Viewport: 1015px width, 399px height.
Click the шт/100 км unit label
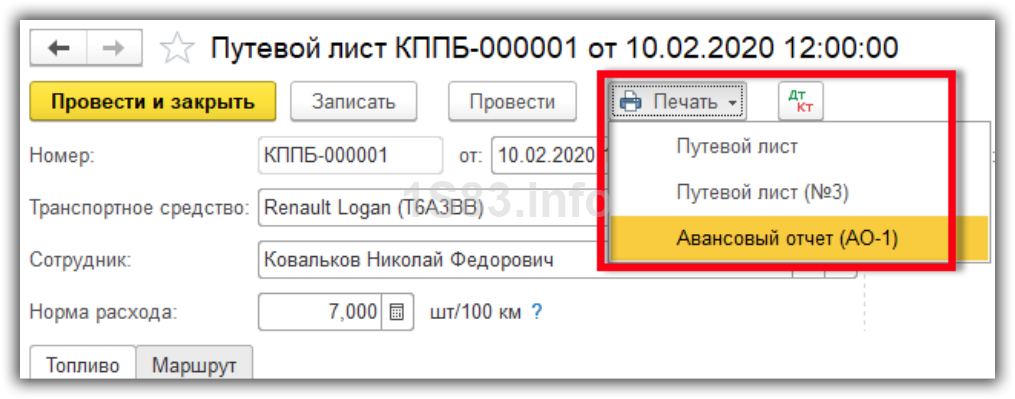pyautogui.click(x=475, y=313)
